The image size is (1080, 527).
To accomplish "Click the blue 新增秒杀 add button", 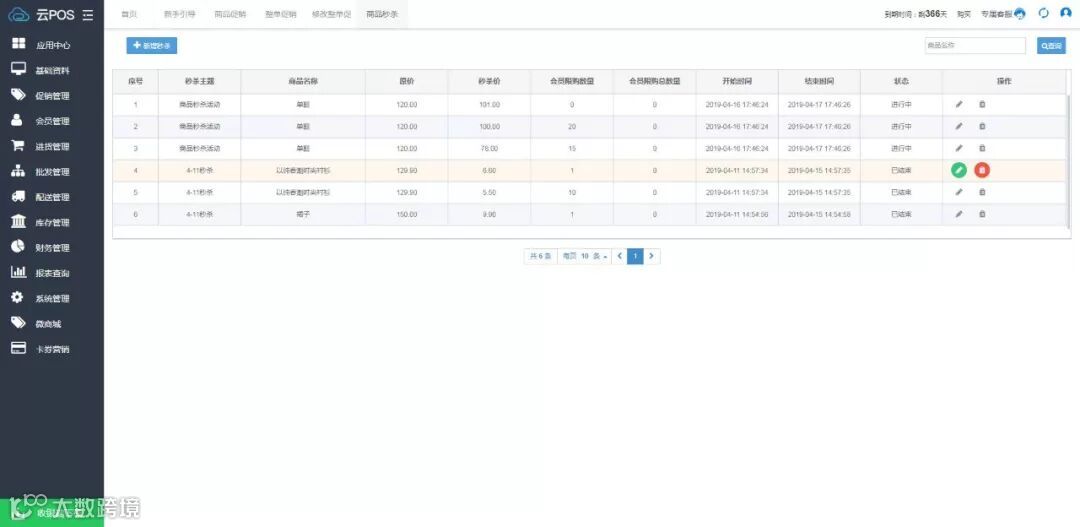I will pyautogui.click(x=152, y=45).
